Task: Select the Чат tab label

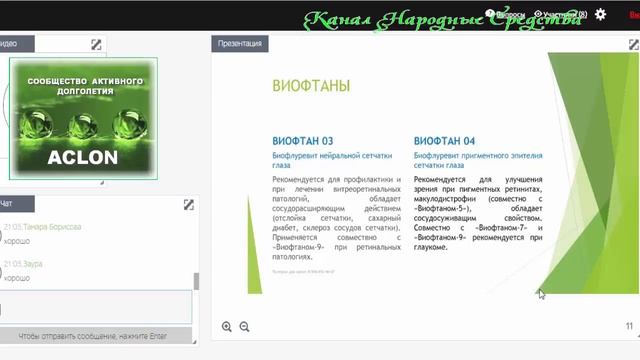Action: (16, 204)
